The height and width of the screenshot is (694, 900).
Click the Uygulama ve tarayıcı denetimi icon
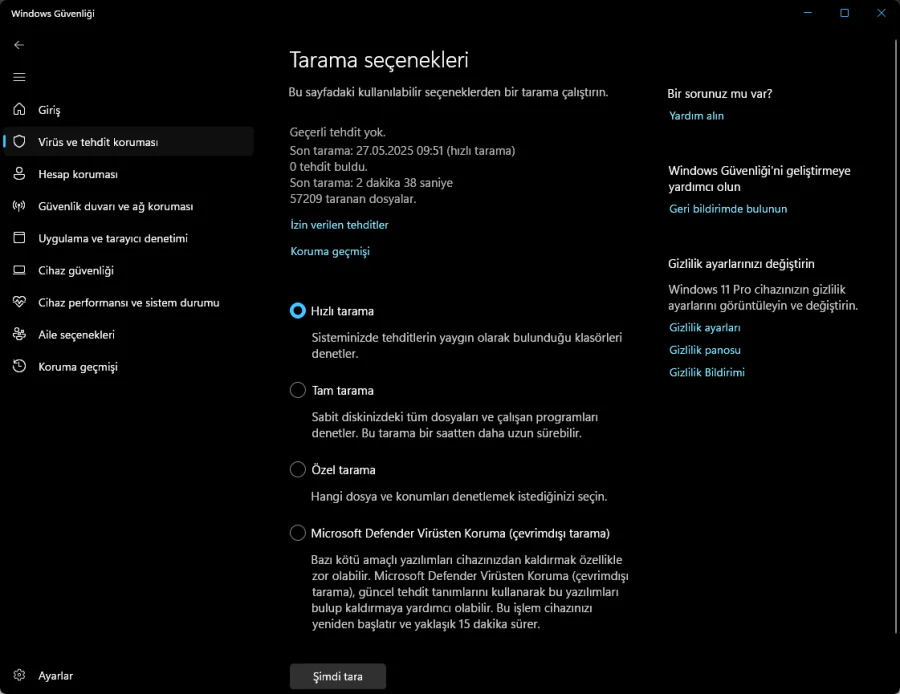(18, 238)
